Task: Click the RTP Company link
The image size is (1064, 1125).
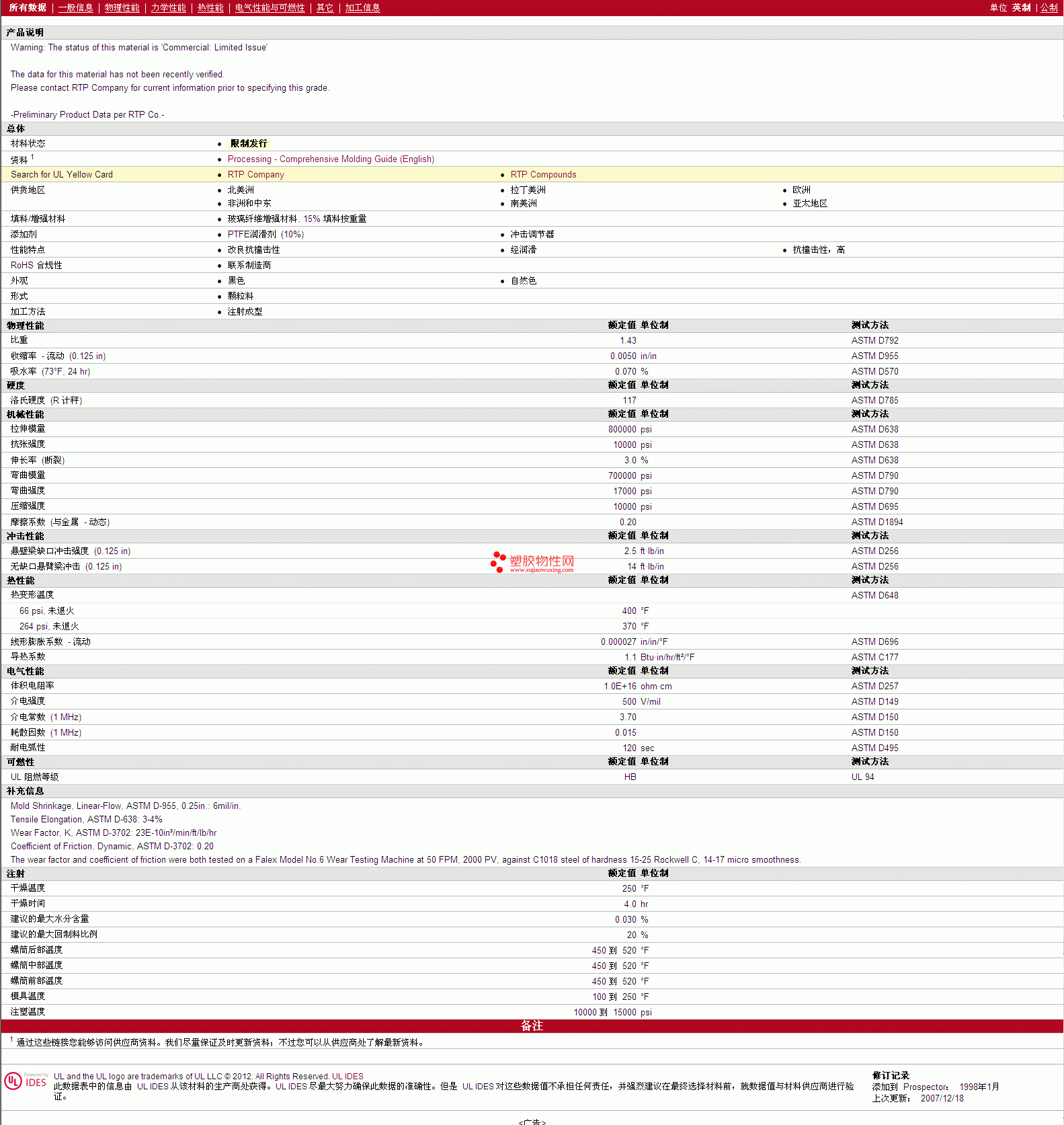Action: click(x=255, y=174)
